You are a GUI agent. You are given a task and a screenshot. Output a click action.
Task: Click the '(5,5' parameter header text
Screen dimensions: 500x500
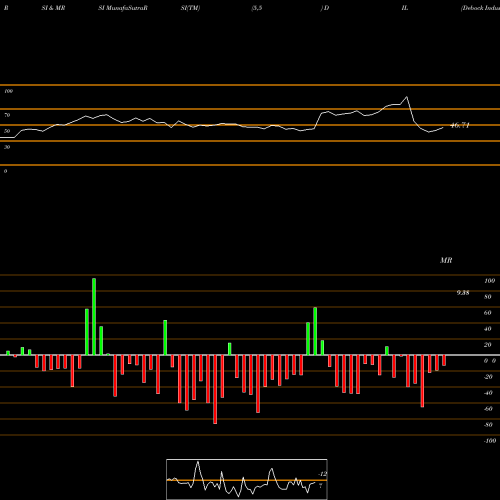(x=257, y=8)
